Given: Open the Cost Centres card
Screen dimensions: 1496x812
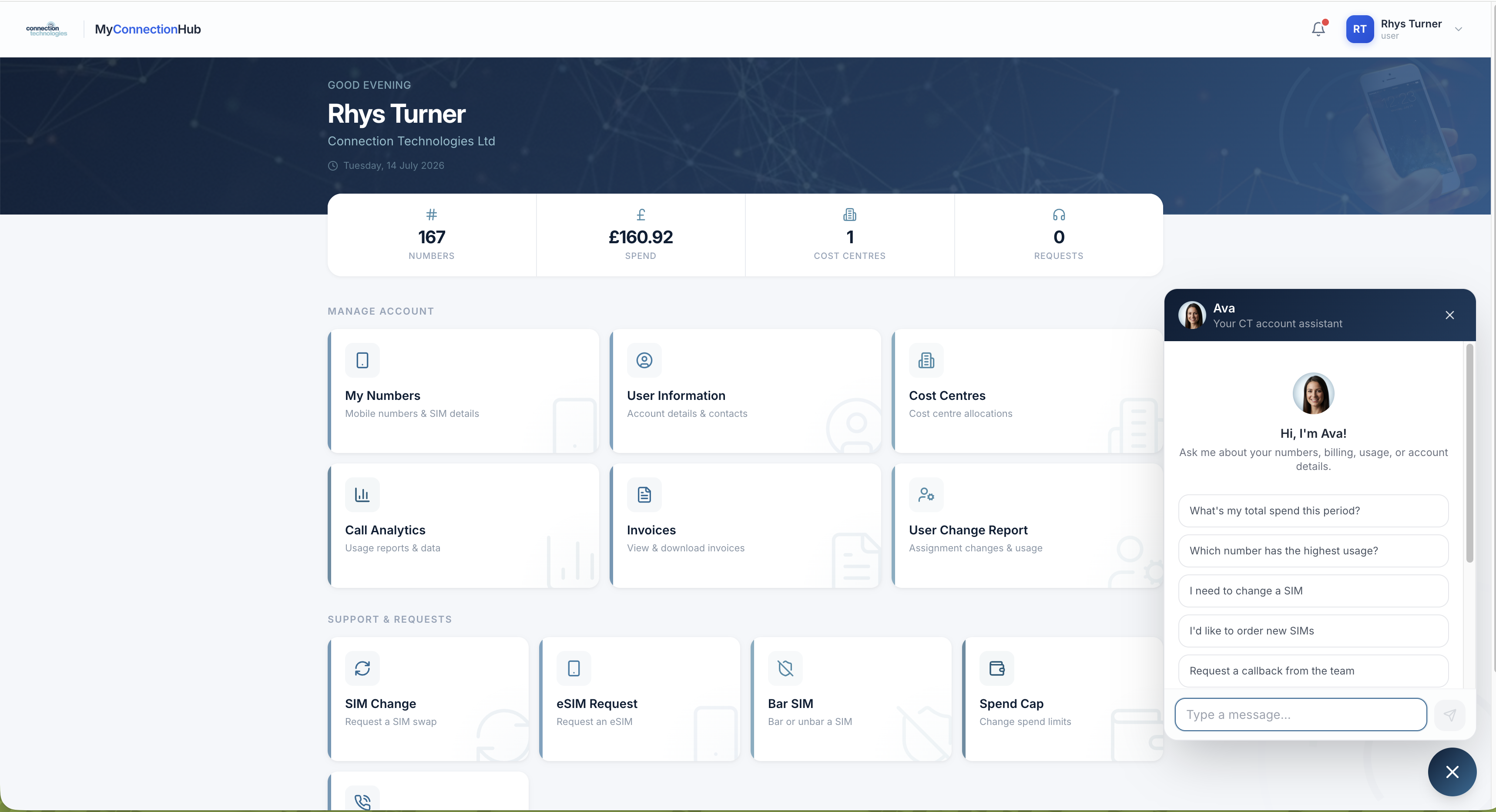Looking at the screenshot, I should [1027, 391].
